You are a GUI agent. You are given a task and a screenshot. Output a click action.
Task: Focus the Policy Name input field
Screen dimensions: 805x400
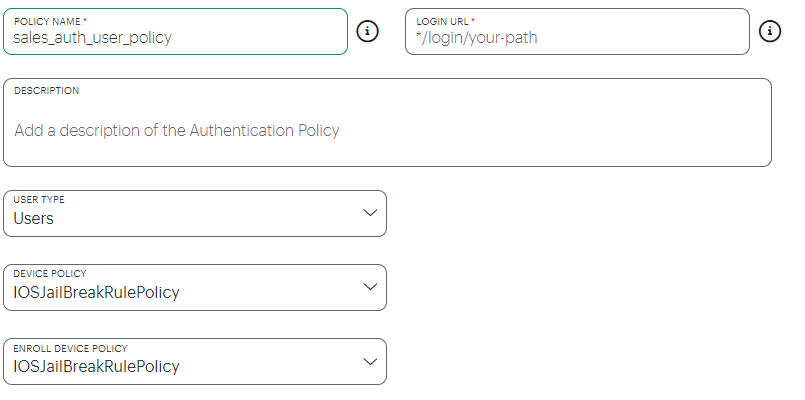(x=176, y=31)
